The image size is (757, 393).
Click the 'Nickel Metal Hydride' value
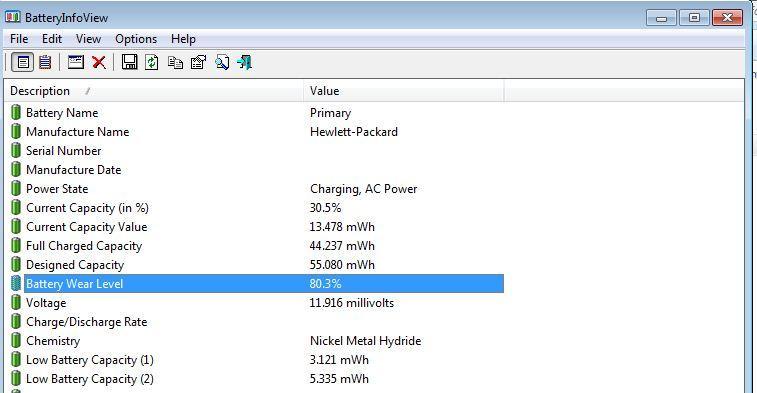pos(365,340)
